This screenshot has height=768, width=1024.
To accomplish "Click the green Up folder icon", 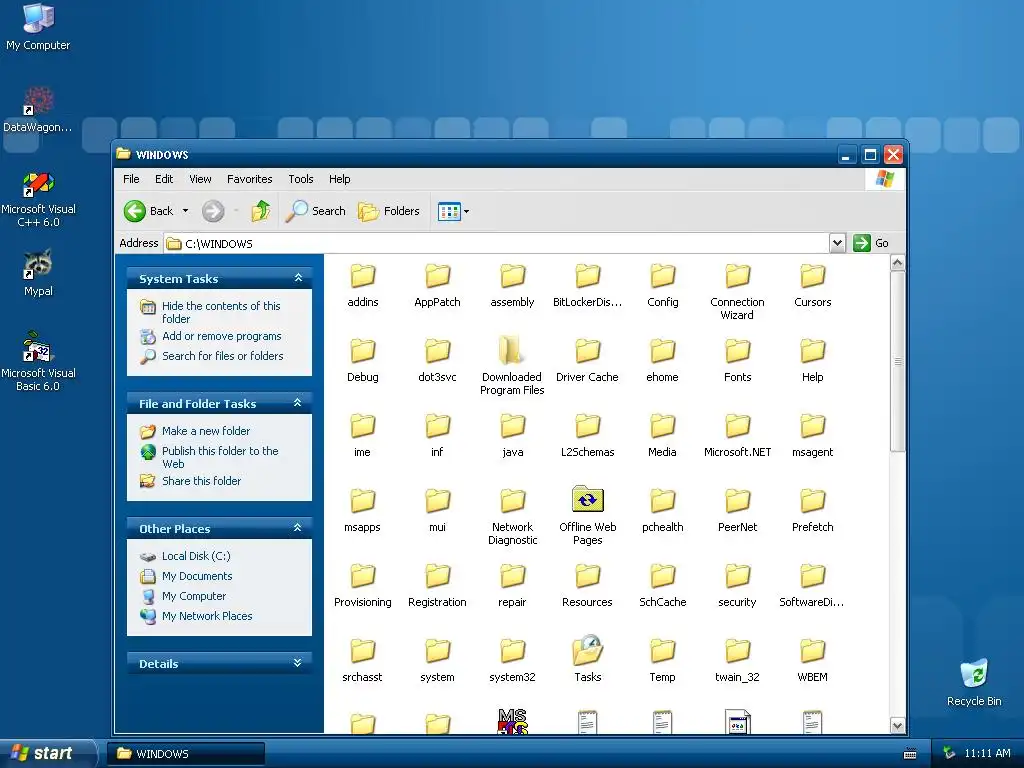I will point(261,211).
